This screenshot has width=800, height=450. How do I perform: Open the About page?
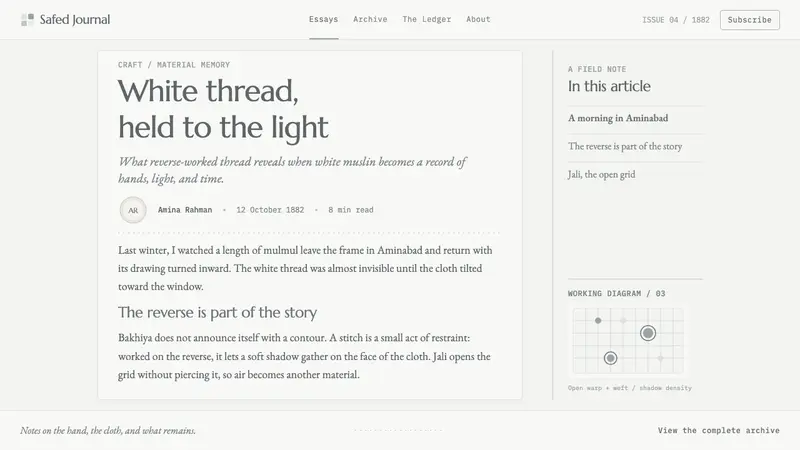click(x=478, y=19)
